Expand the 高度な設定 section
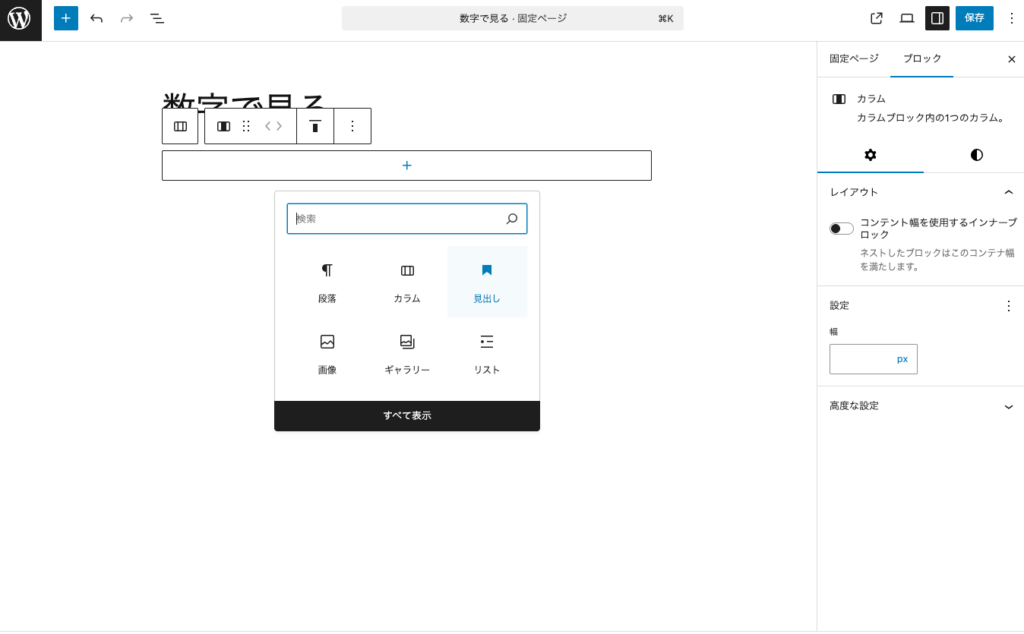The height and width of the screenshot is (634, 1024). (x=920, y=406)
